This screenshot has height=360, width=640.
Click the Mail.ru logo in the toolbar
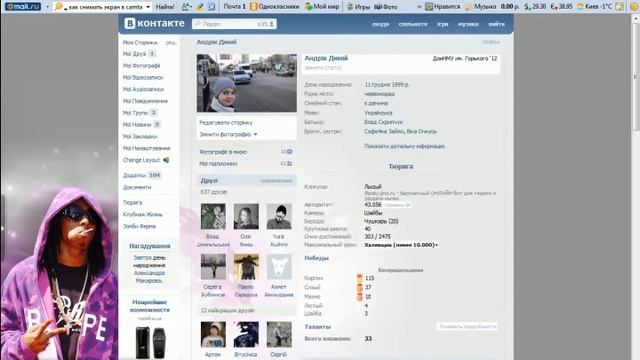(x=23, y=7)
